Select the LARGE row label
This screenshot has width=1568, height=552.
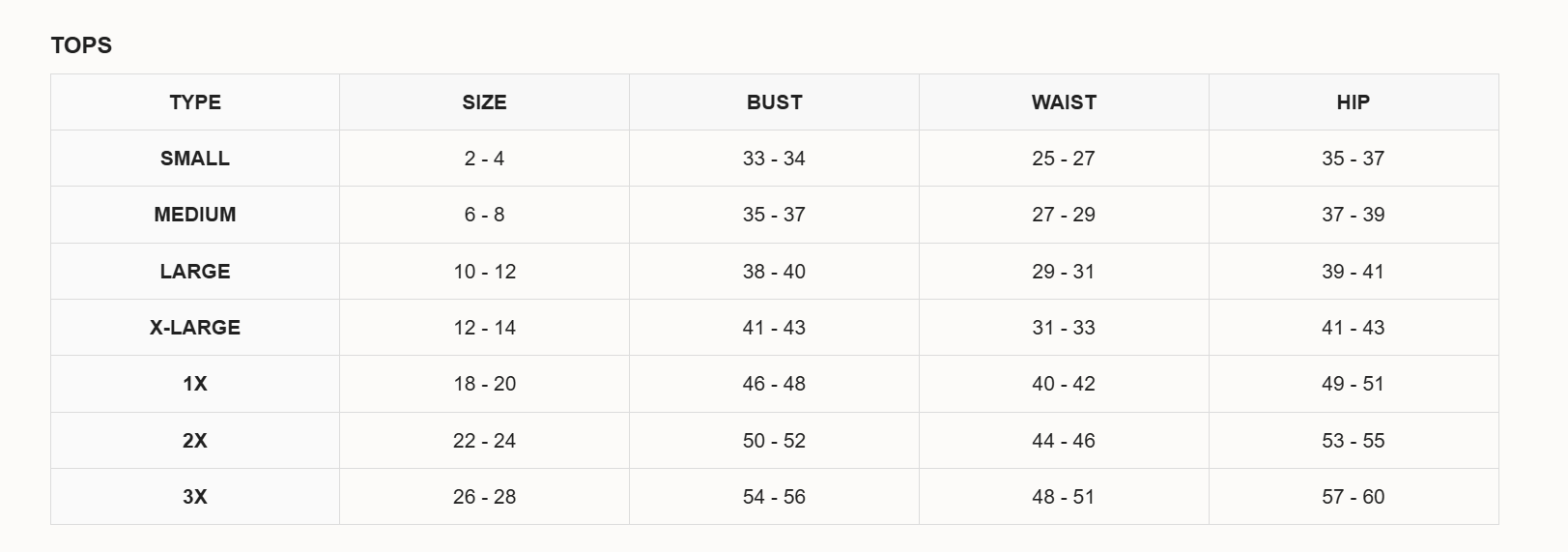195,272
